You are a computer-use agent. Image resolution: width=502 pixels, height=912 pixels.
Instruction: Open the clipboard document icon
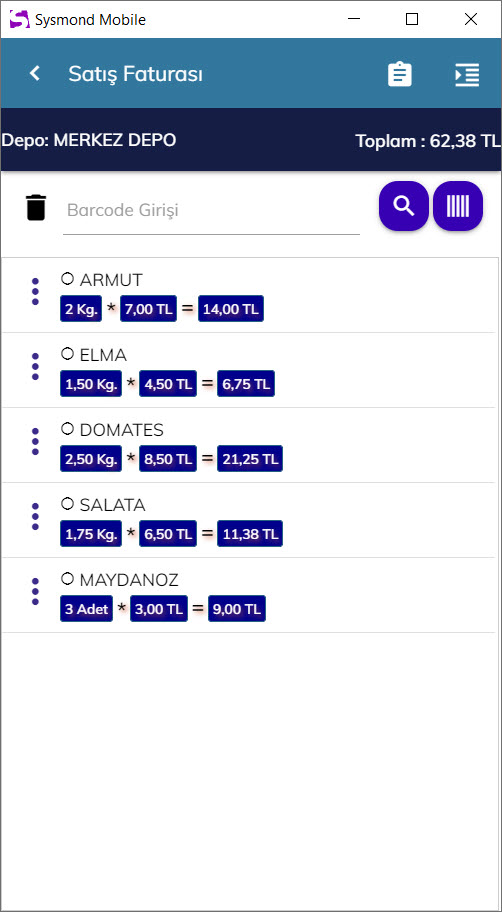[400, 74]
